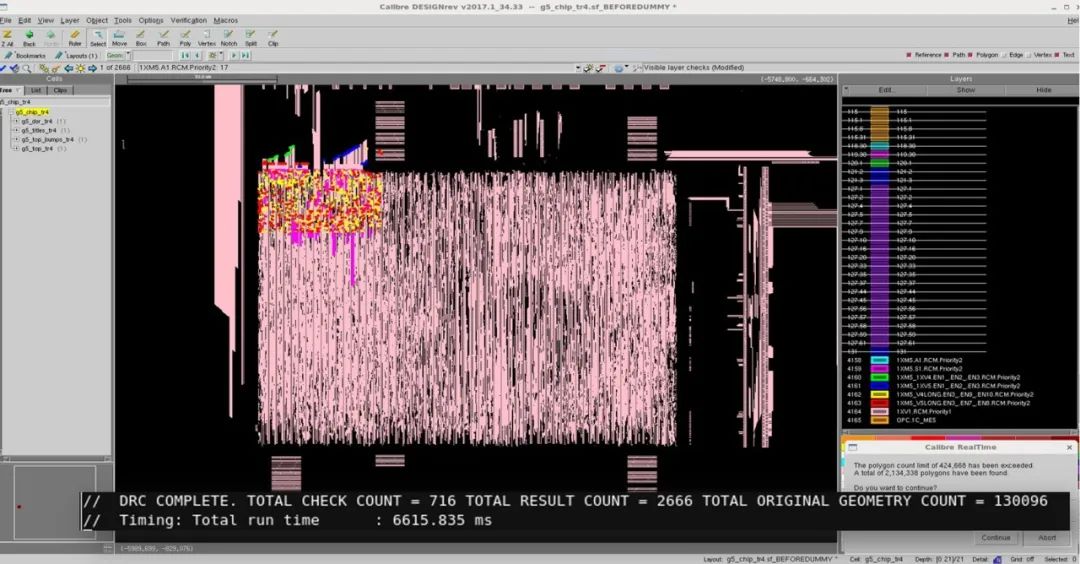Enable the Edge selection checkbox

[1004, 55]
